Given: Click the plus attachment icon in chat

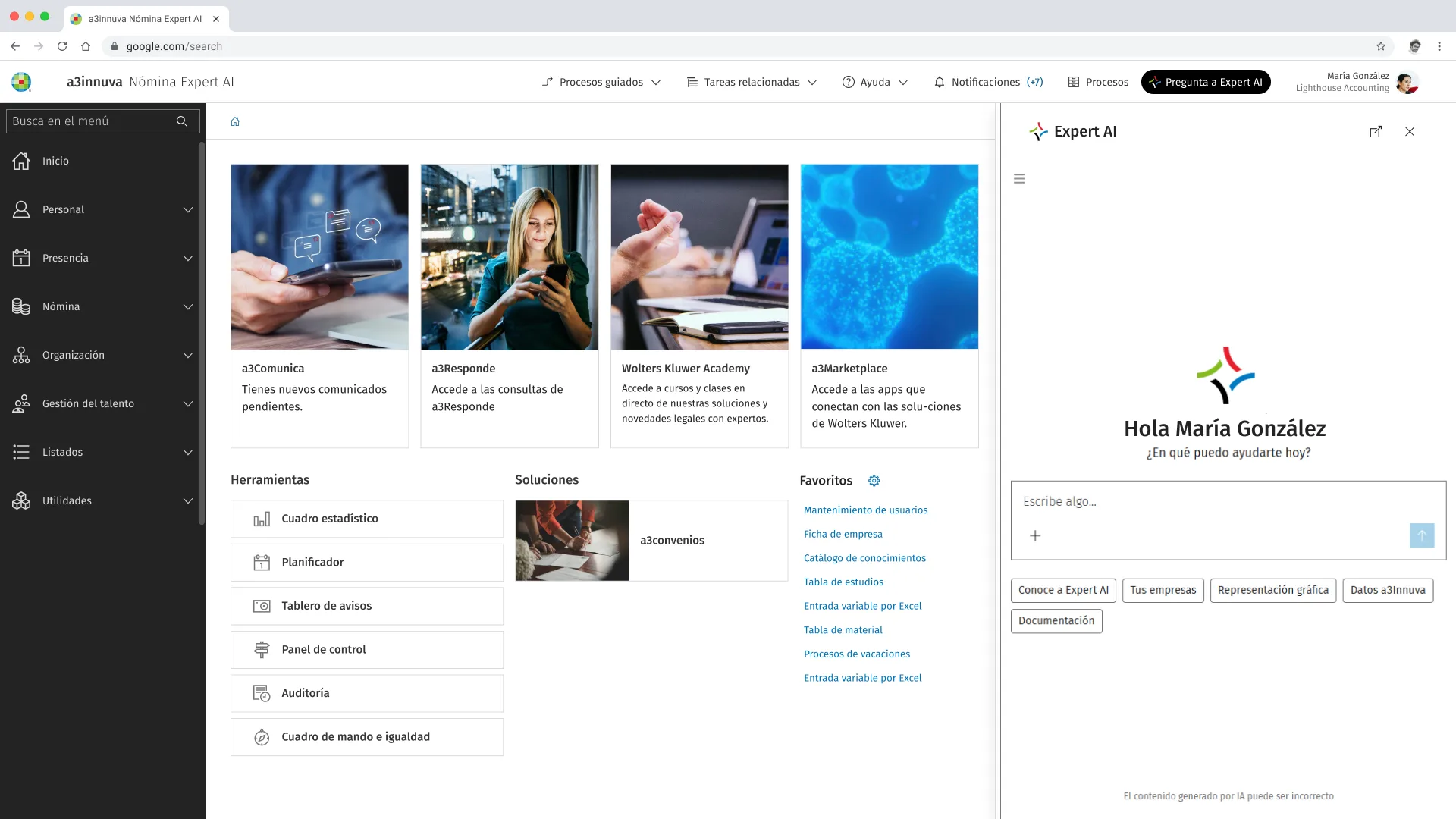Looking at the screenshot, I should (x=1035, y=535).
